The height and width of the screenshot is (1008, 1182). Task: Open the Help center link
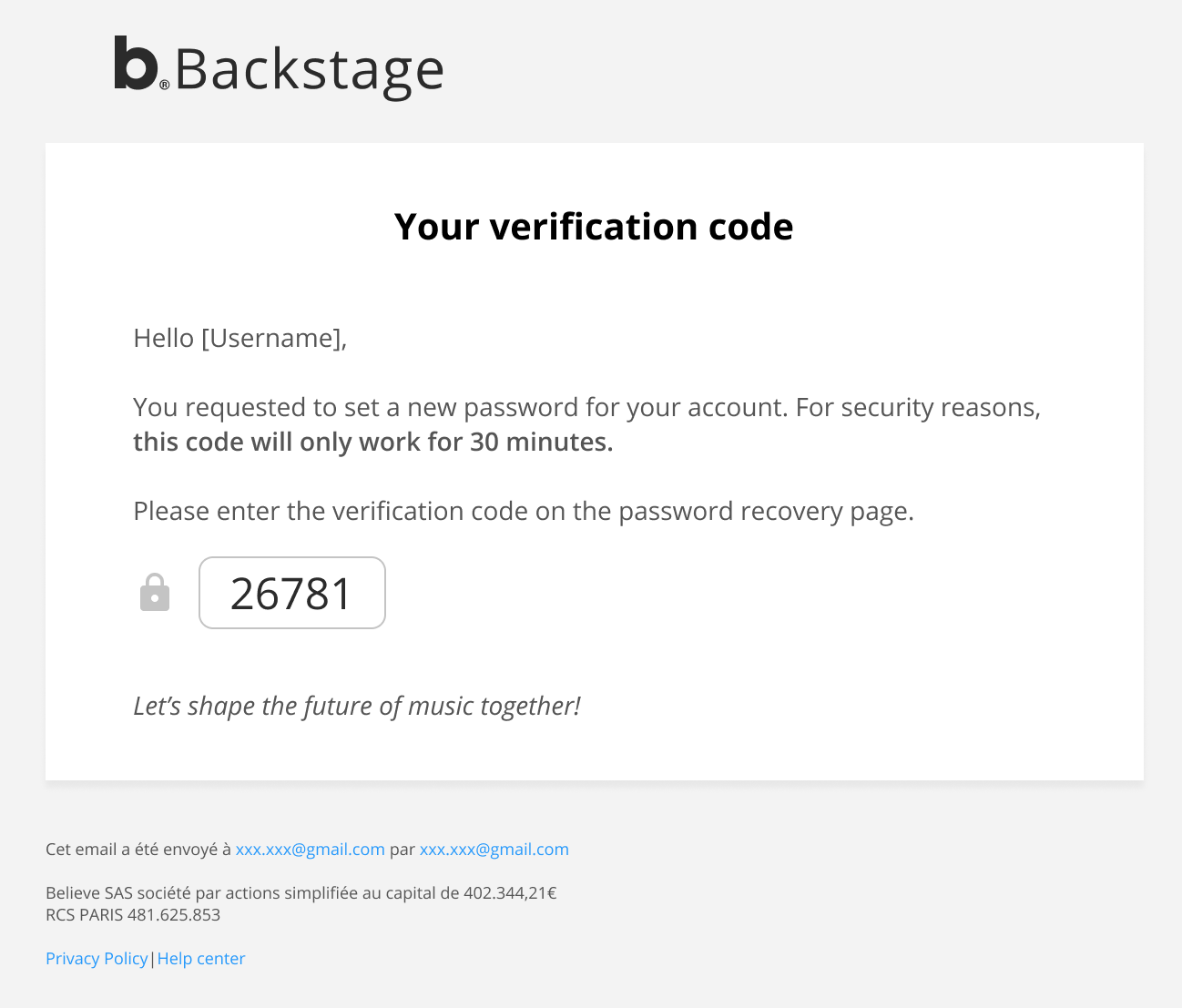[x=201, y=958]
